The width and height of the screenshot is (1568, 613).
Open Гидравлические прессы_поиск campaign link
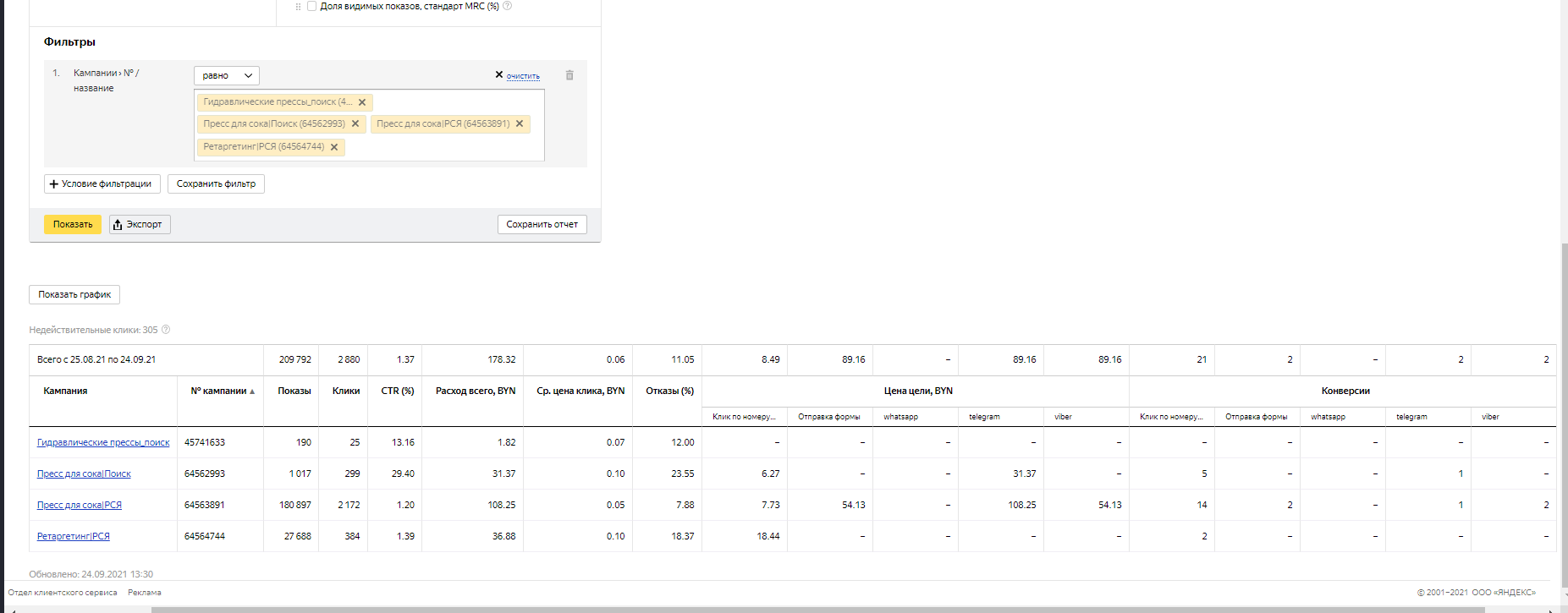pos(103,442)
